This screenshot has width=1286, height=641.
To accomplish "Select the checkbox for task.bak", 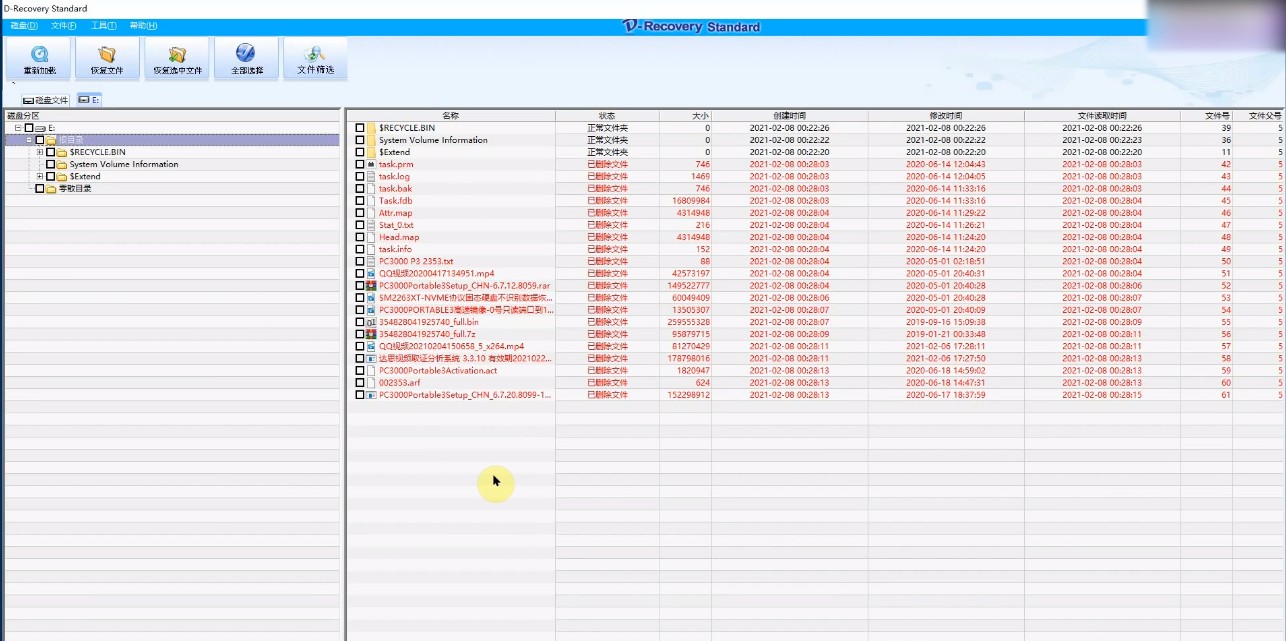I will [360, 188].
